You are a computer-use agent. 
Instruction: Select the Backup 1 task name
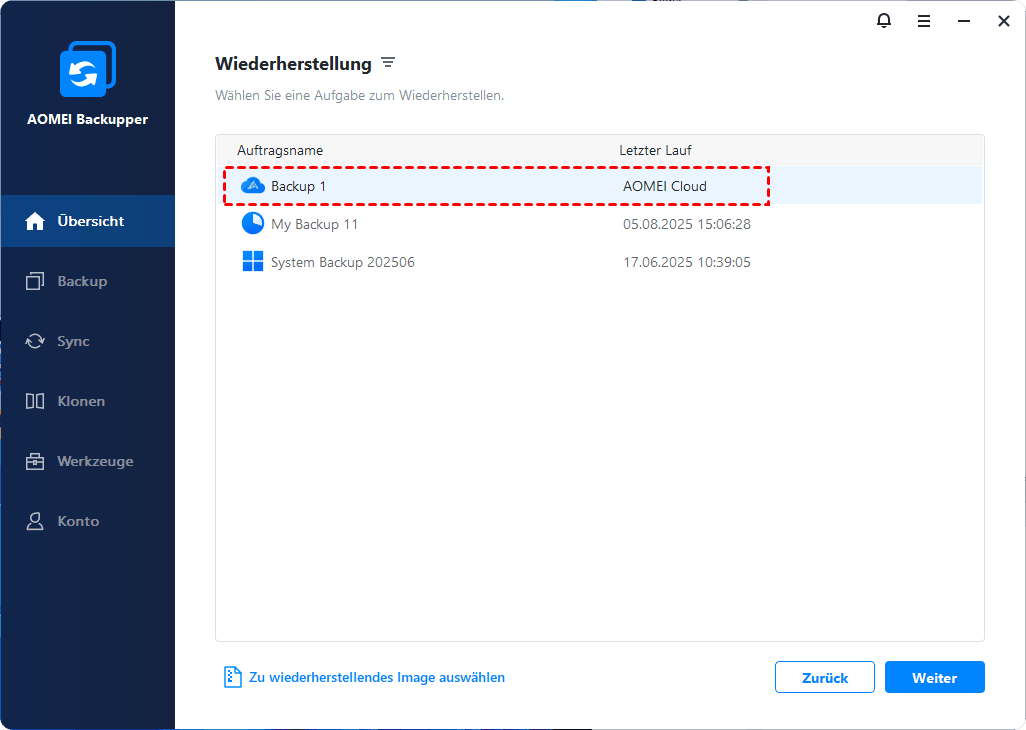pyautogui.click(x=298, y=186)
